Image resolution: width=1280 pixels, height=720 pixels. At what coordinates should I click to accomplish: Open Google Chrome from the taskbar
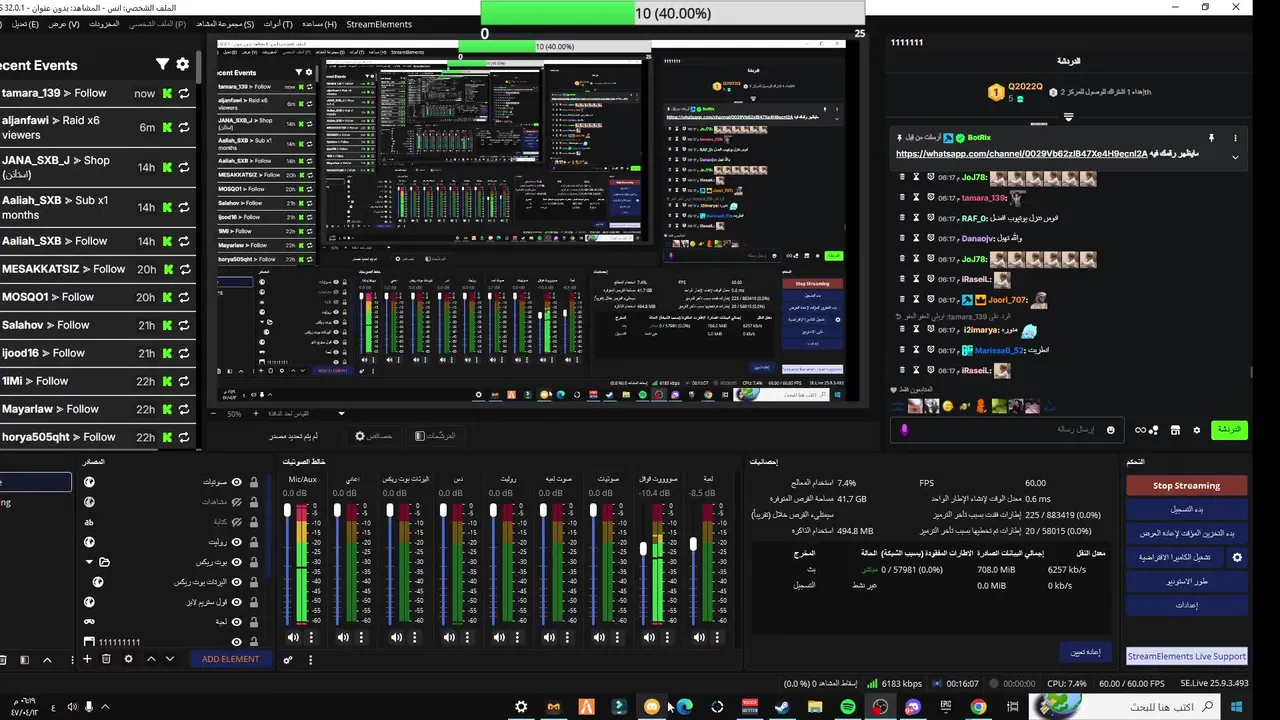point(978,707)
